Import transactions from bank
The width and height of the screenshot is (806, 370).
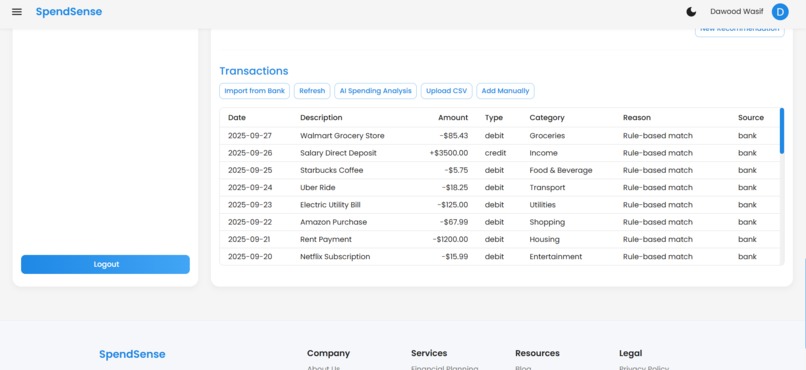click(x=254, y=91)
